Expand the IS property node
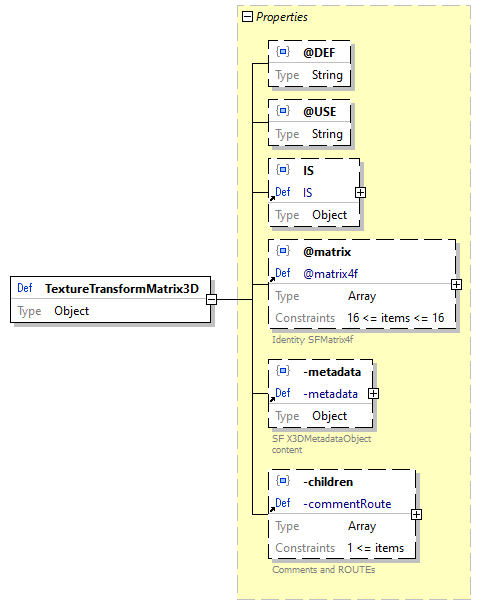The image size is (487, 612). tap(360, 192)
